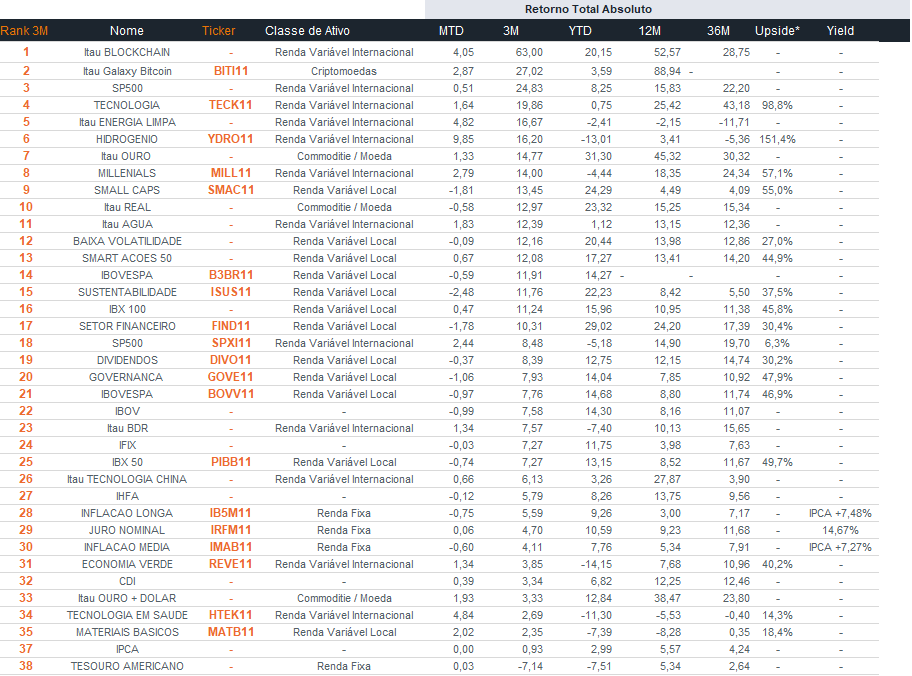
Task: Select the IB5M11 ticker
Action: coord(231,513)
